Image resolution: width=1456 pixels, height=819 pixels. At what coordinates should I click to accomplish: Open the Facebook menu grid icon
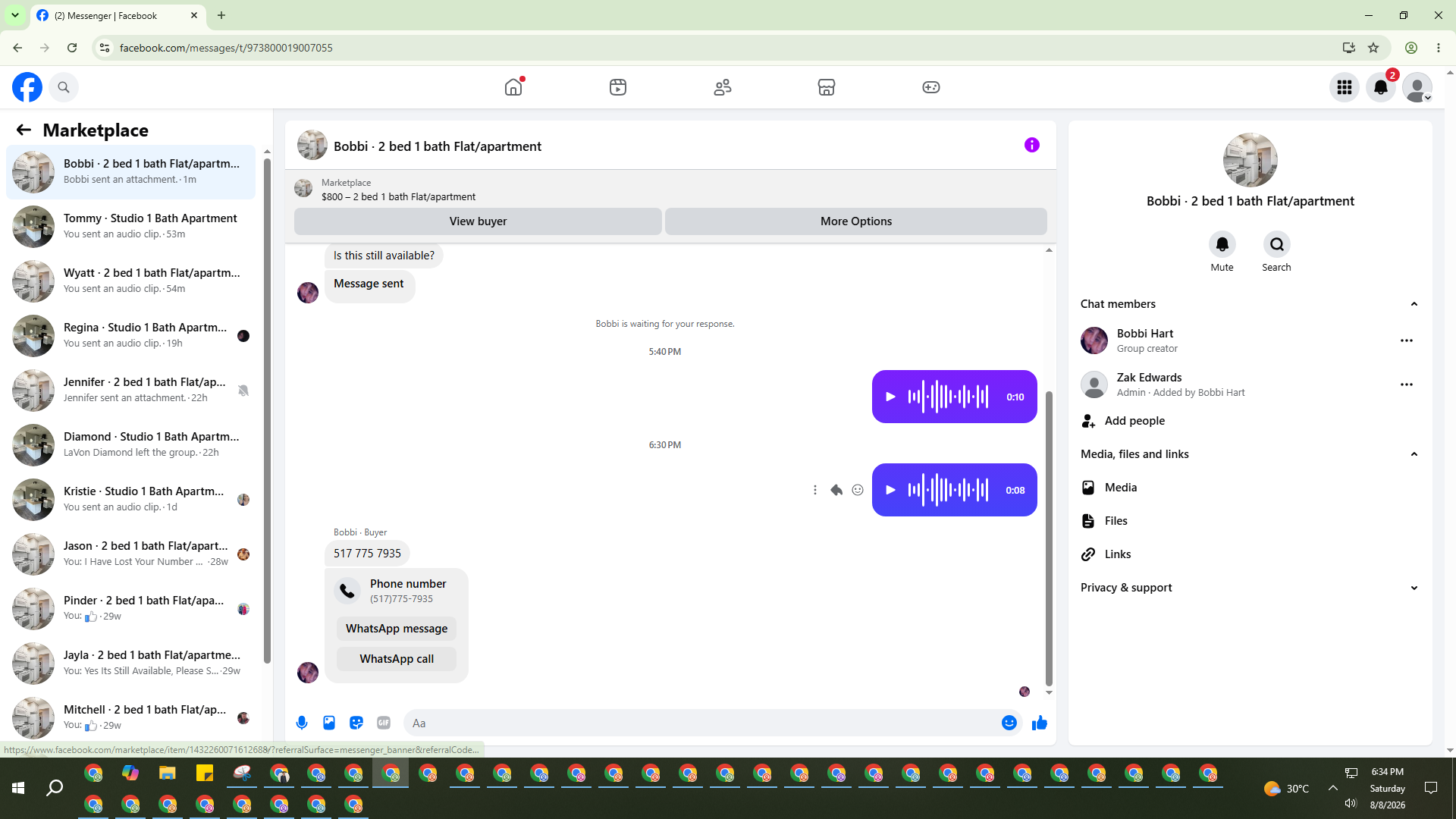pos(1345,87)
